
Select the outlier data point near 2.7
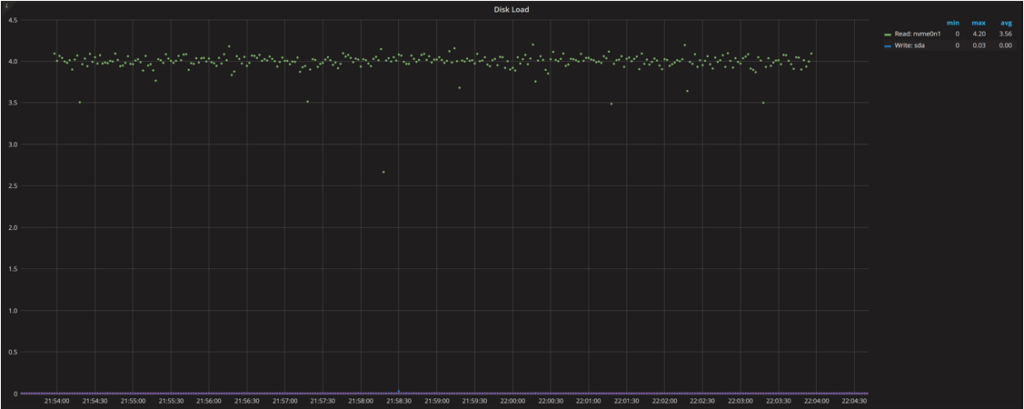tap(383, 172)
